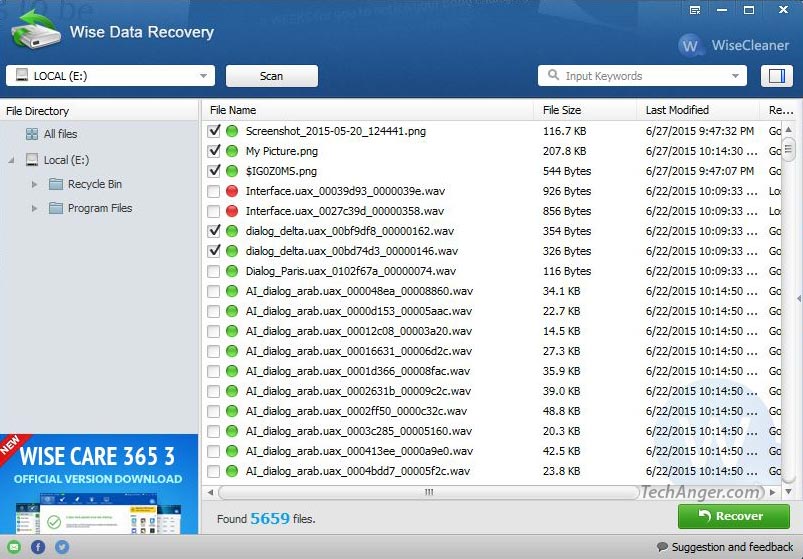The image size is (803, 559).
Task: Select Recycle Bin in directory tree
Action: click(95, 184)
